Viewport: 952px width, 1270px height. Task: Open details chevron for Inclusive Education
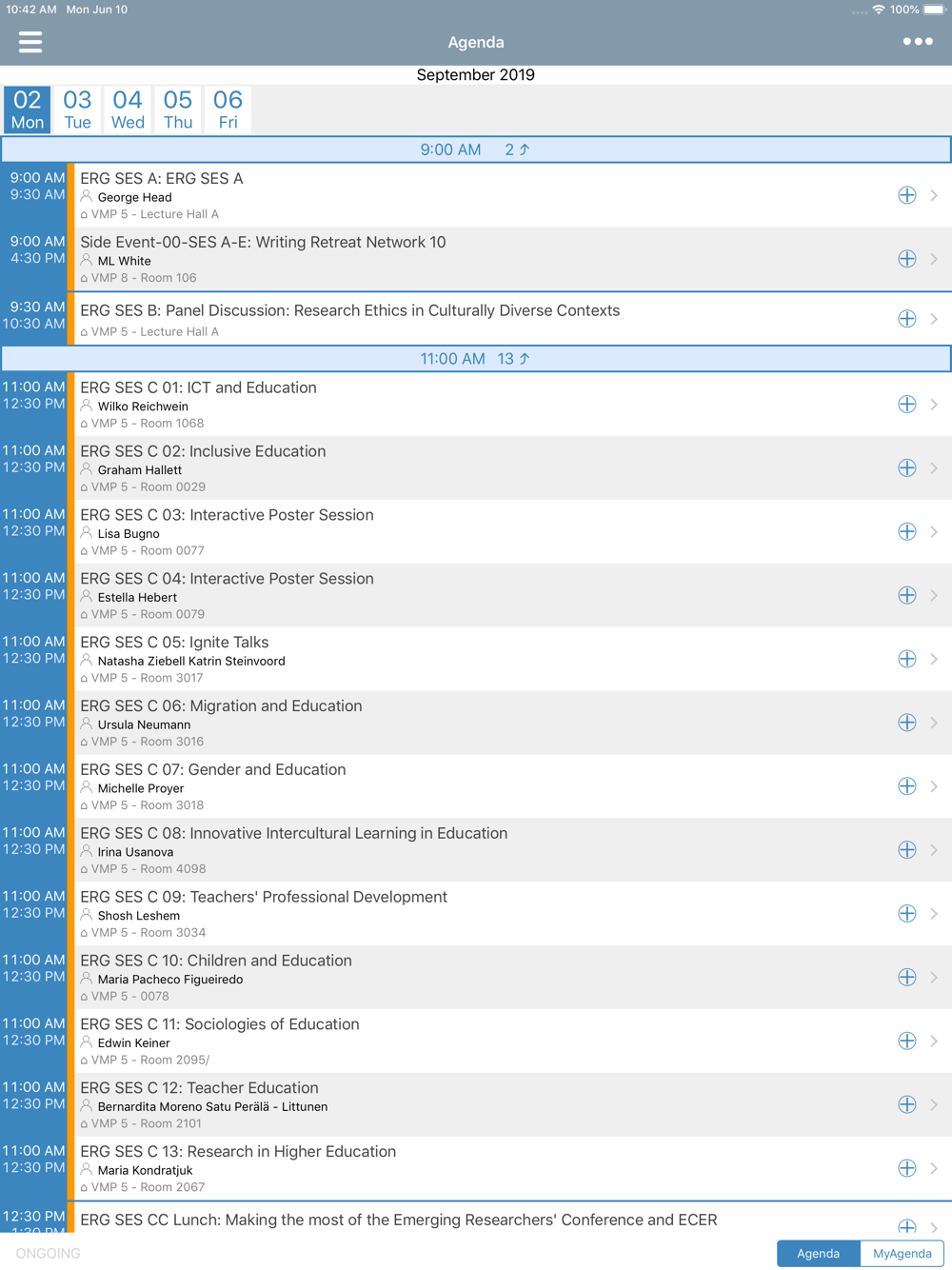[934, 468]
